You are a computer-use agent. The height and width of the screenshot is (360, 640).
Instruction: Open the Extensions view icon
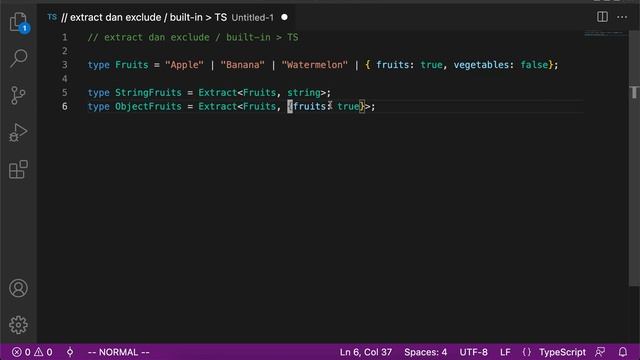[18, 169]
